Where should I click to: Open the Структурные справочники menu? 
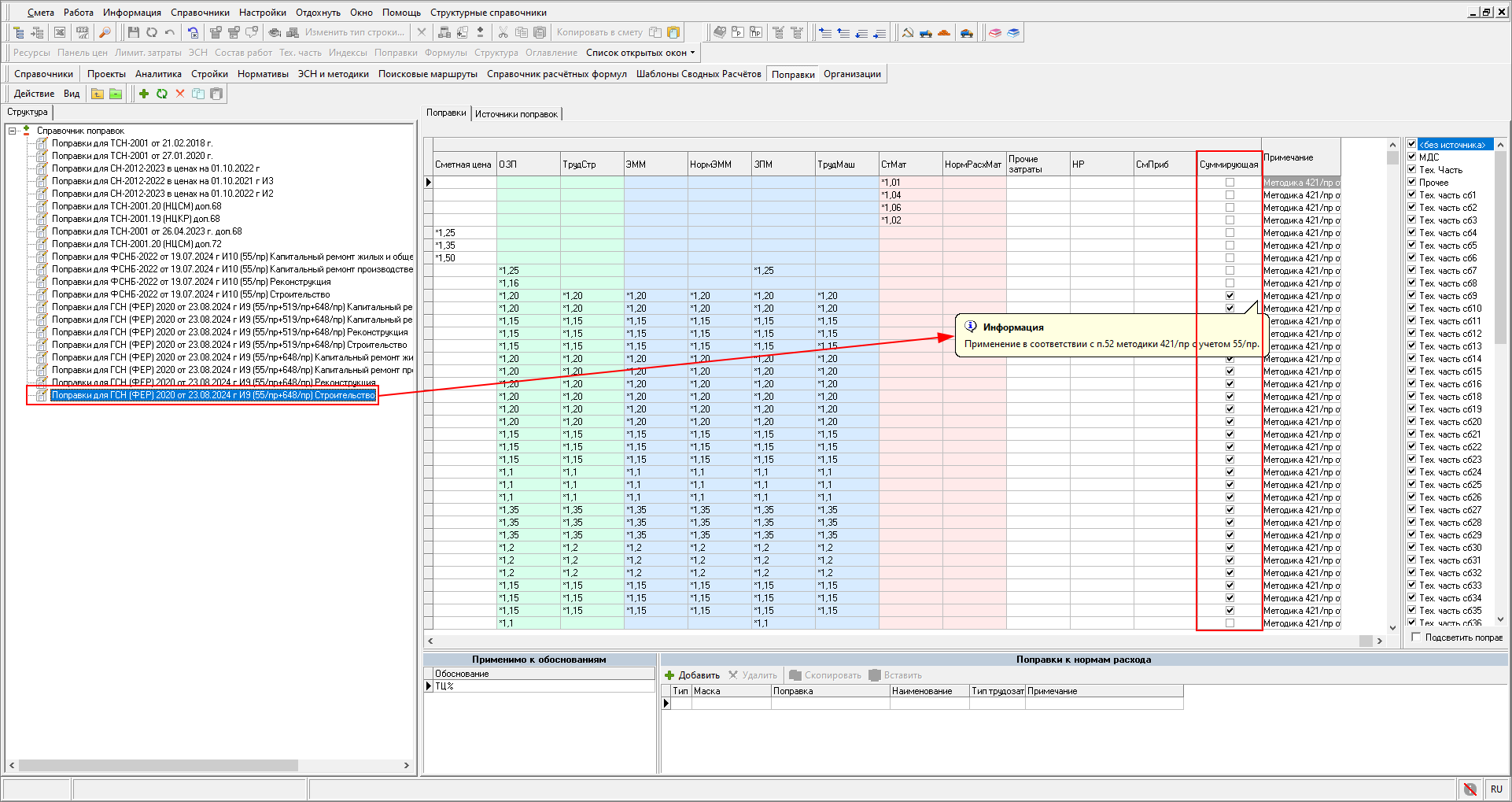(x=489, y=13)
